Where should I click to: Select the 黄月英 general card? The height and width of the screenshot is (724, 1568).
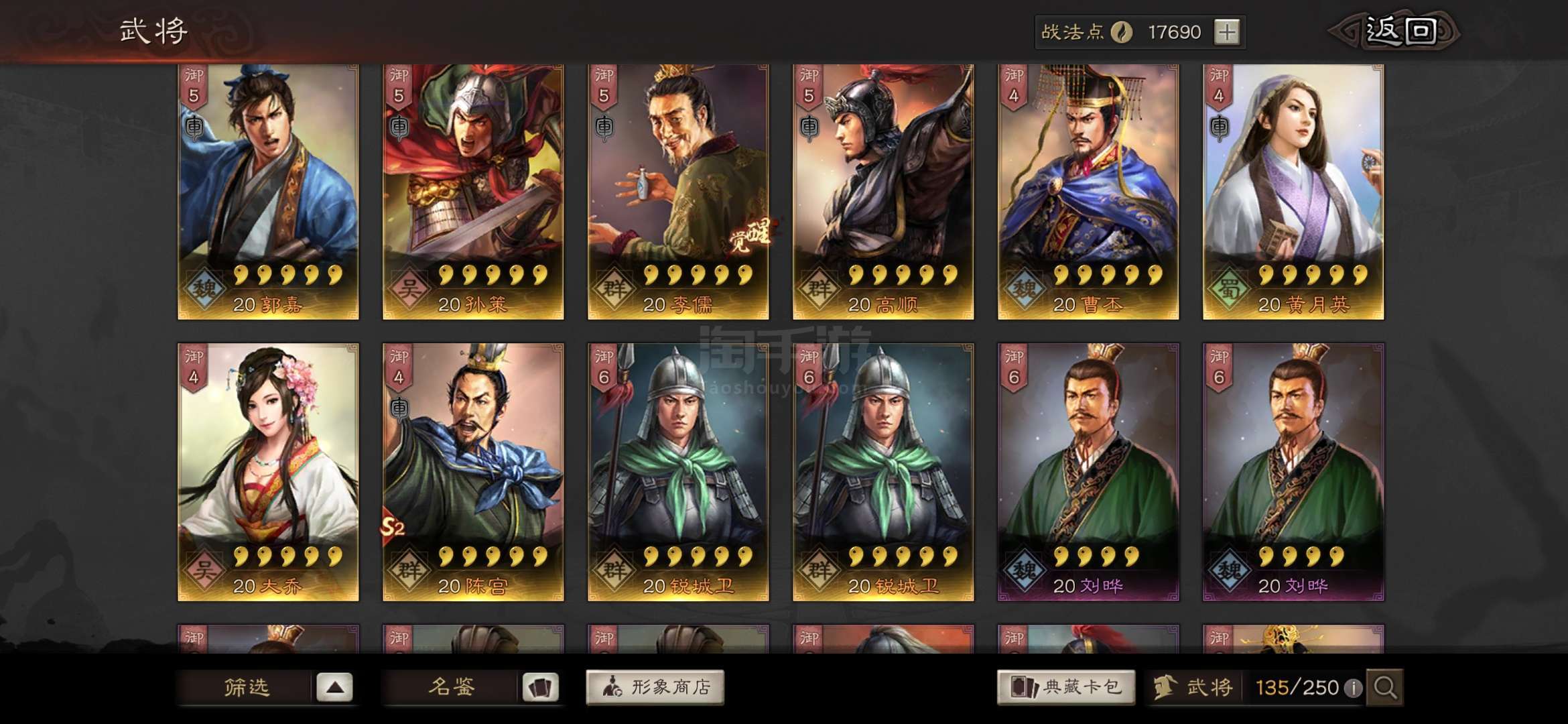point(1293,192)
